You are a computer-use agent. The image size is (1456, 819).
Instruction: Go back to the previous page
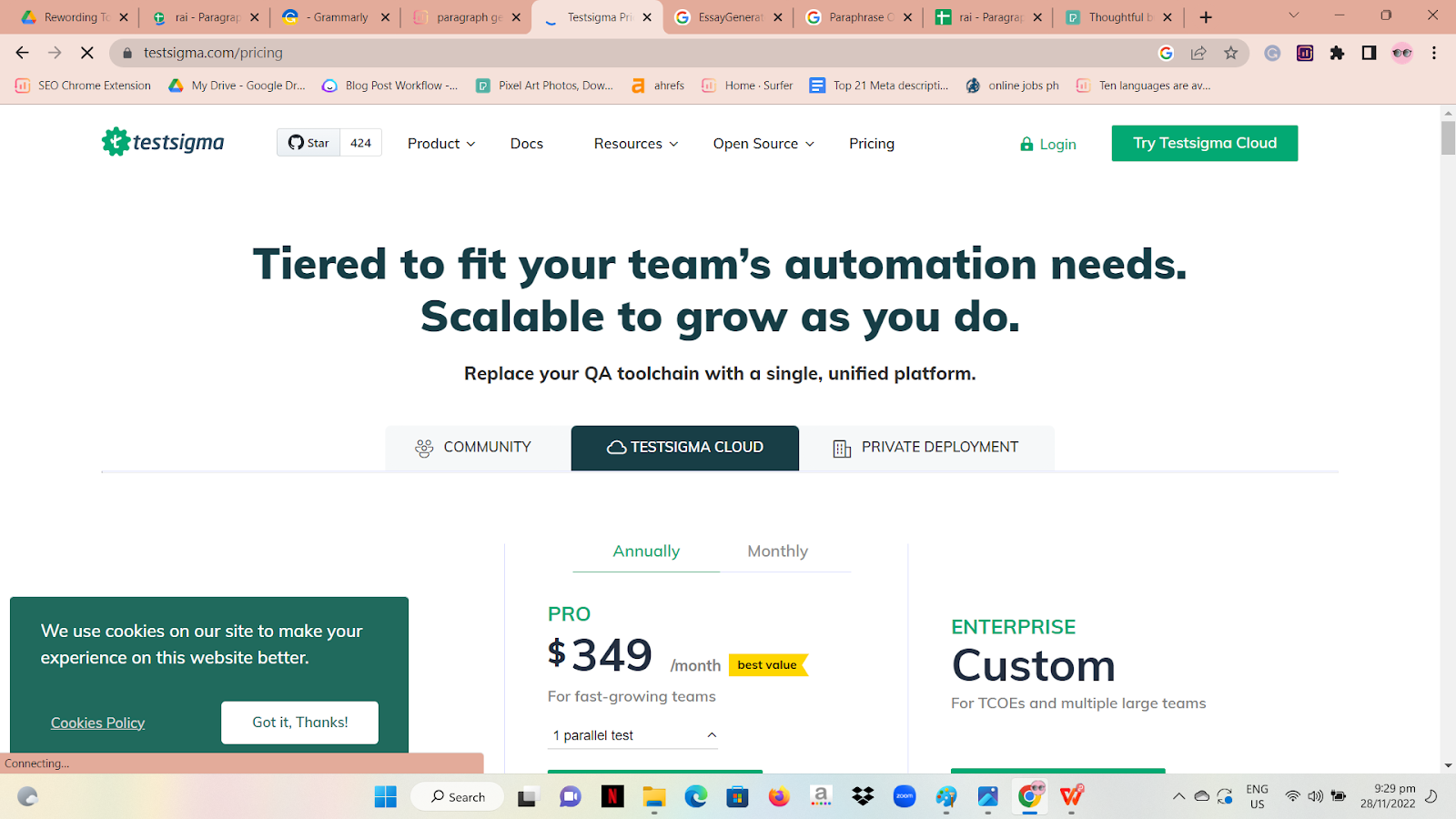tap(23, 53)
